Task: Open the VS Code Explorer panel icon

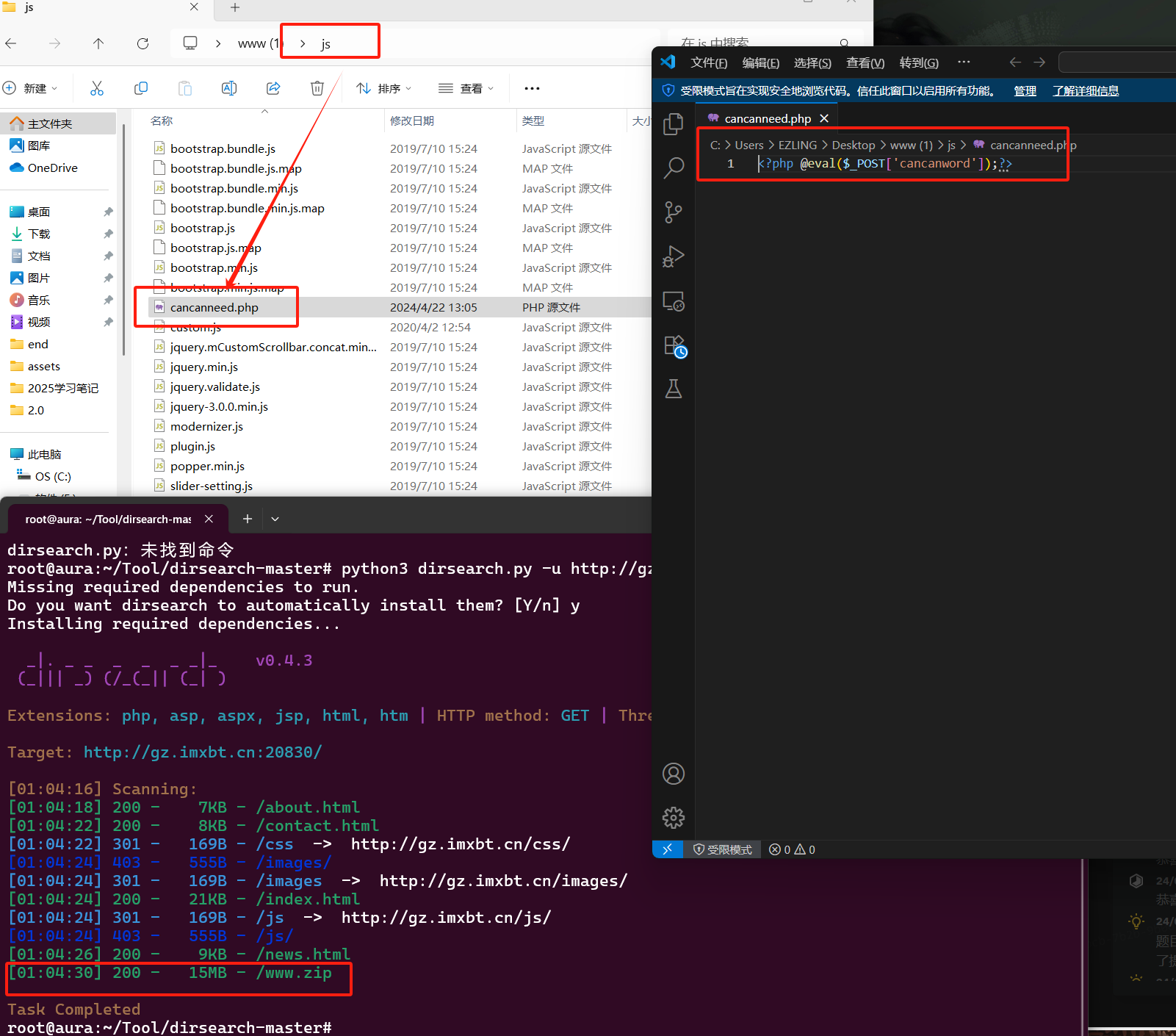Action: (673, 124)
